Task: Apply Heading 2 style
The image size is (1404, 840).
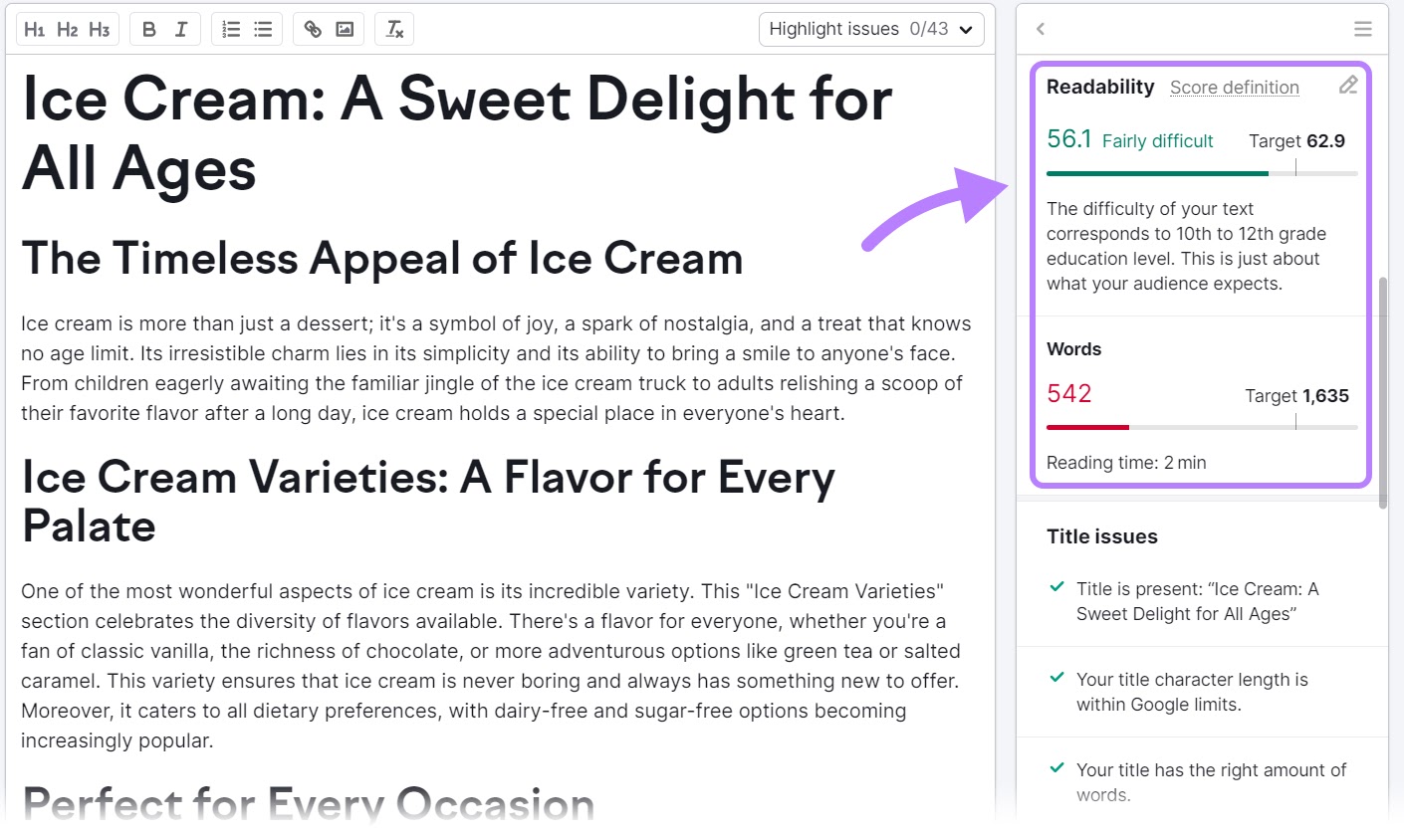Action: pos(66,29)
